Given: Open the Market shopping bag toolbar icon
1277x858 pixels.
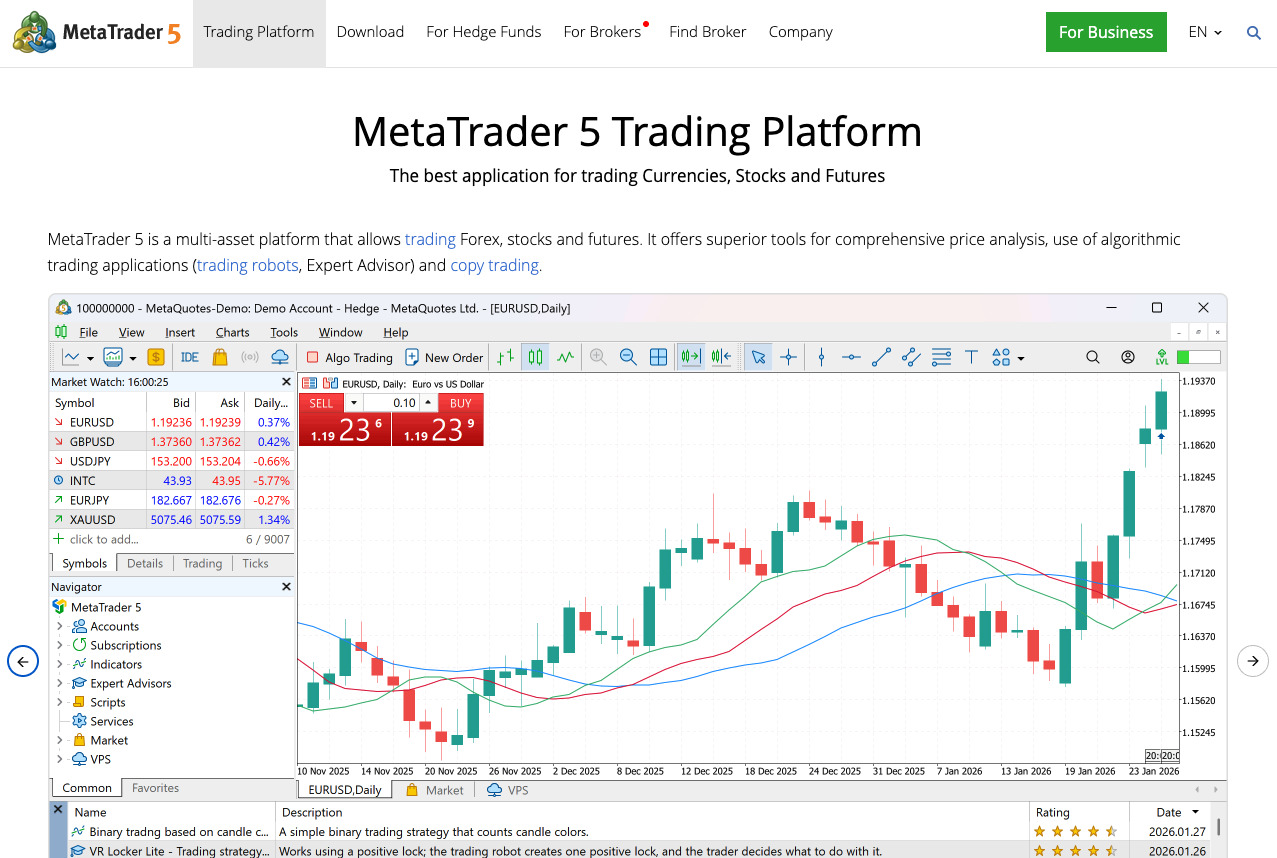Looking at the screenshot, I should pyautogui.click(x=220, y=357).
